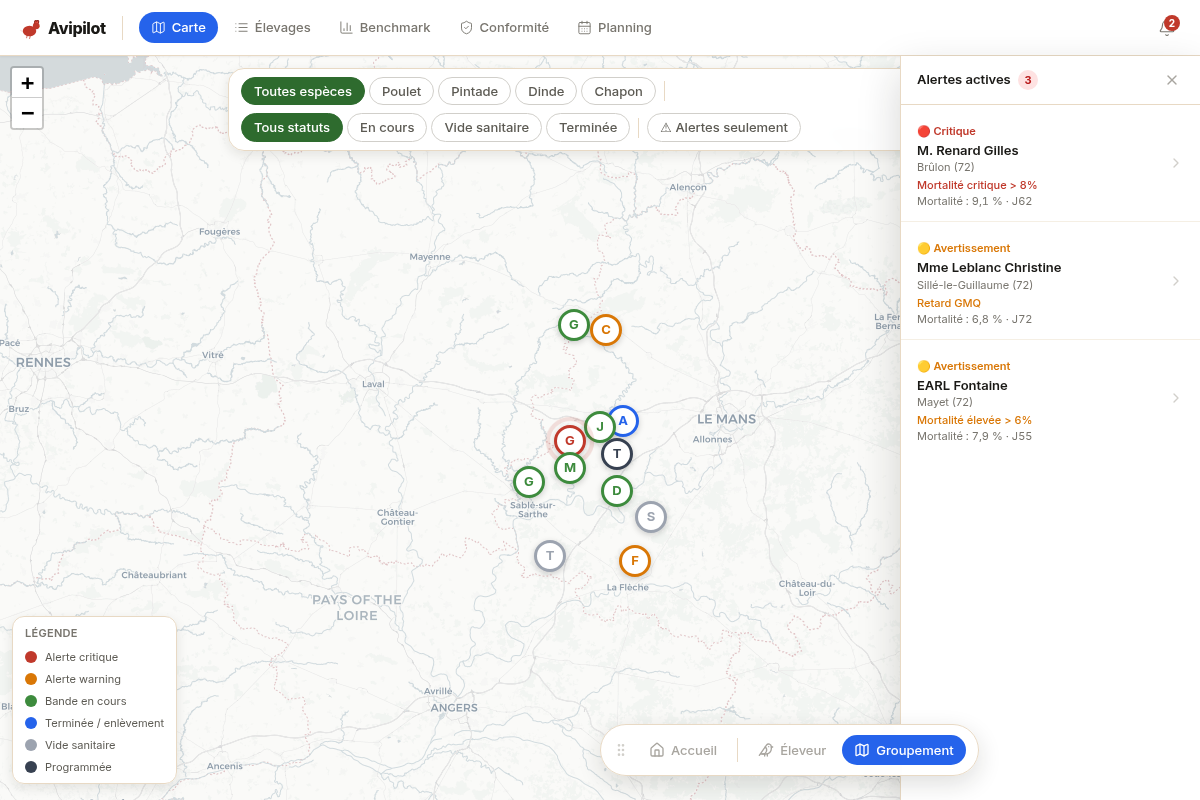Image resolution: width=1200 pixels, height=800 pixels.
Task: Open Mme Leblanc Christine alert
Action: (1050, 281)
